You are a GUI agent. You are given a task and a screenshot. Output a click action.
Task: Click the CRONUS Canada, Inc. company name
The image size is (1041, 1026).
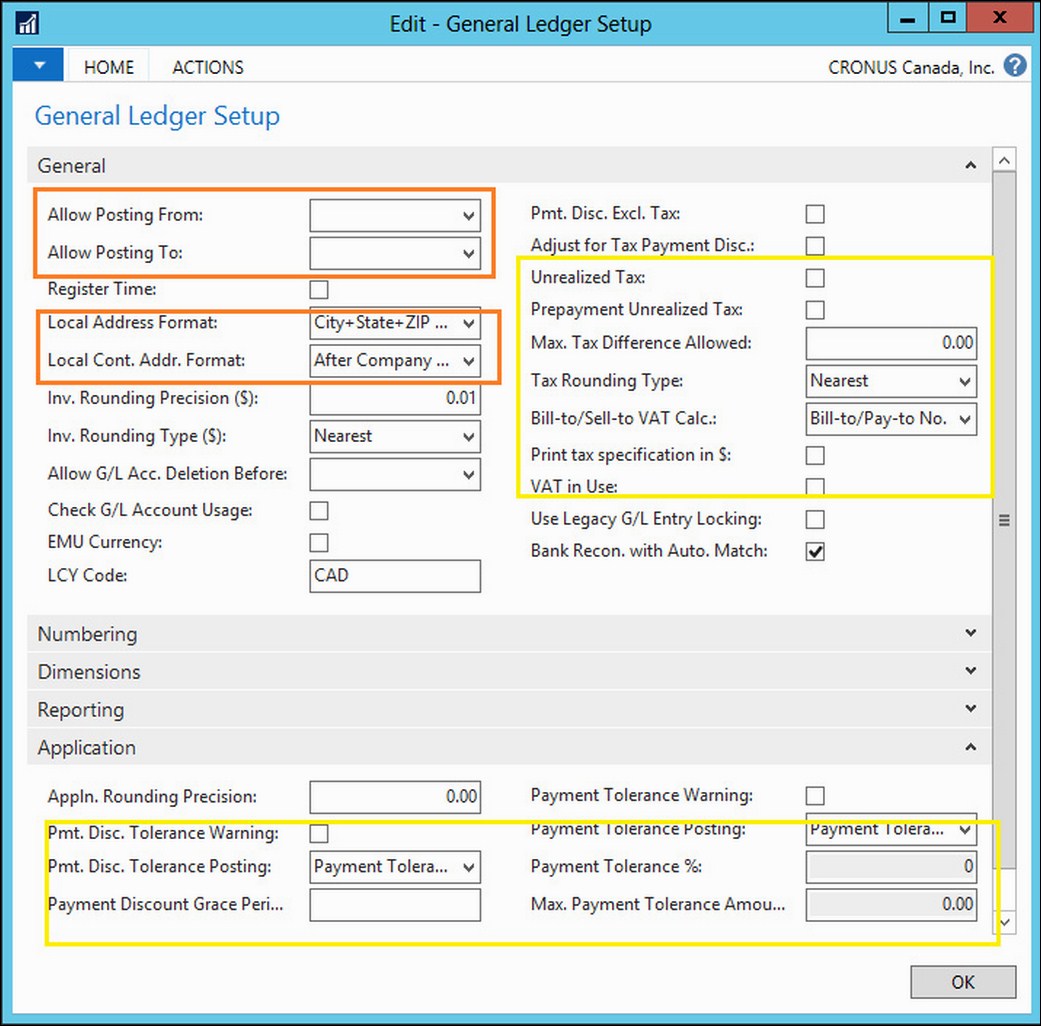(911, 67)
